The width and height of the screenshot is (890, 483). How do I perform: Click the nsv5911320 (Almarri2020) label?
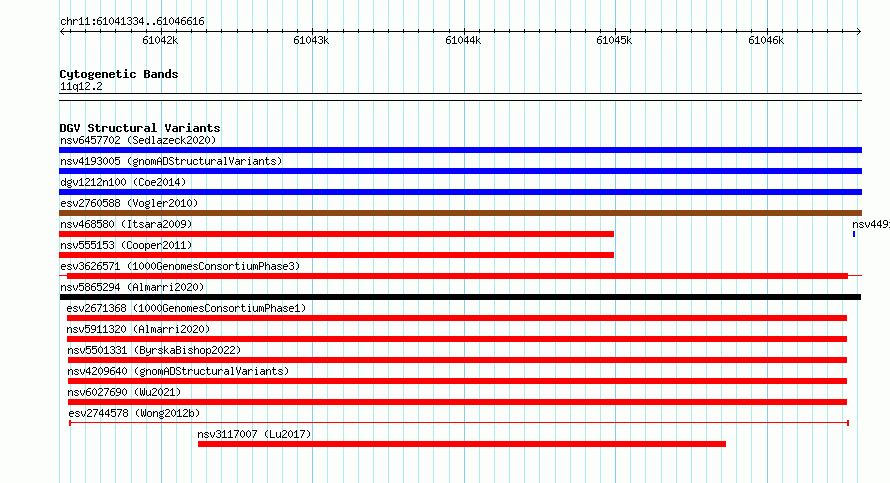click(138, 329)
